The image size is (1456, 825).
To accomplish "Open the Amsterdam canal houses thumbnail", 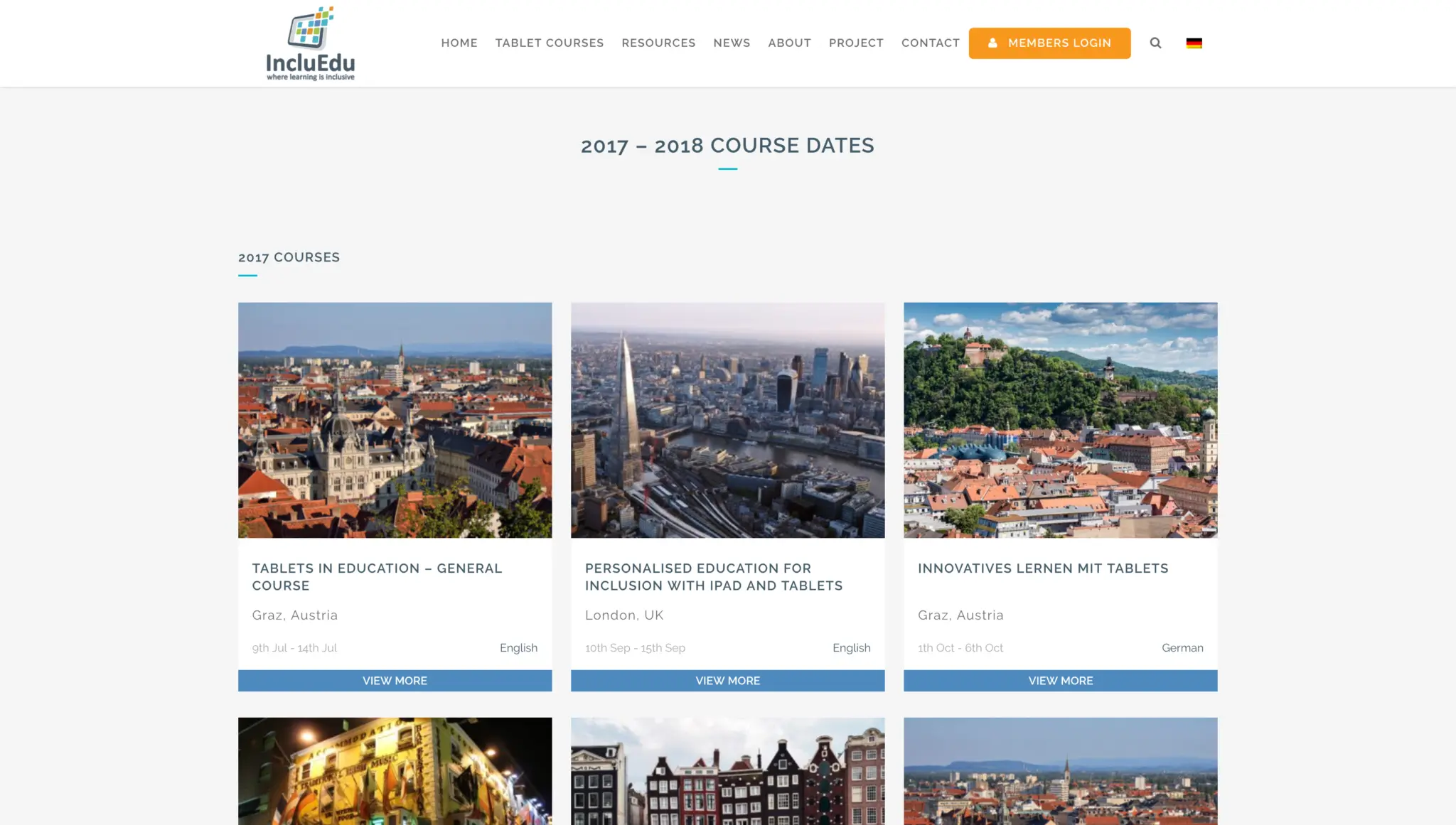I will point(727,771).
